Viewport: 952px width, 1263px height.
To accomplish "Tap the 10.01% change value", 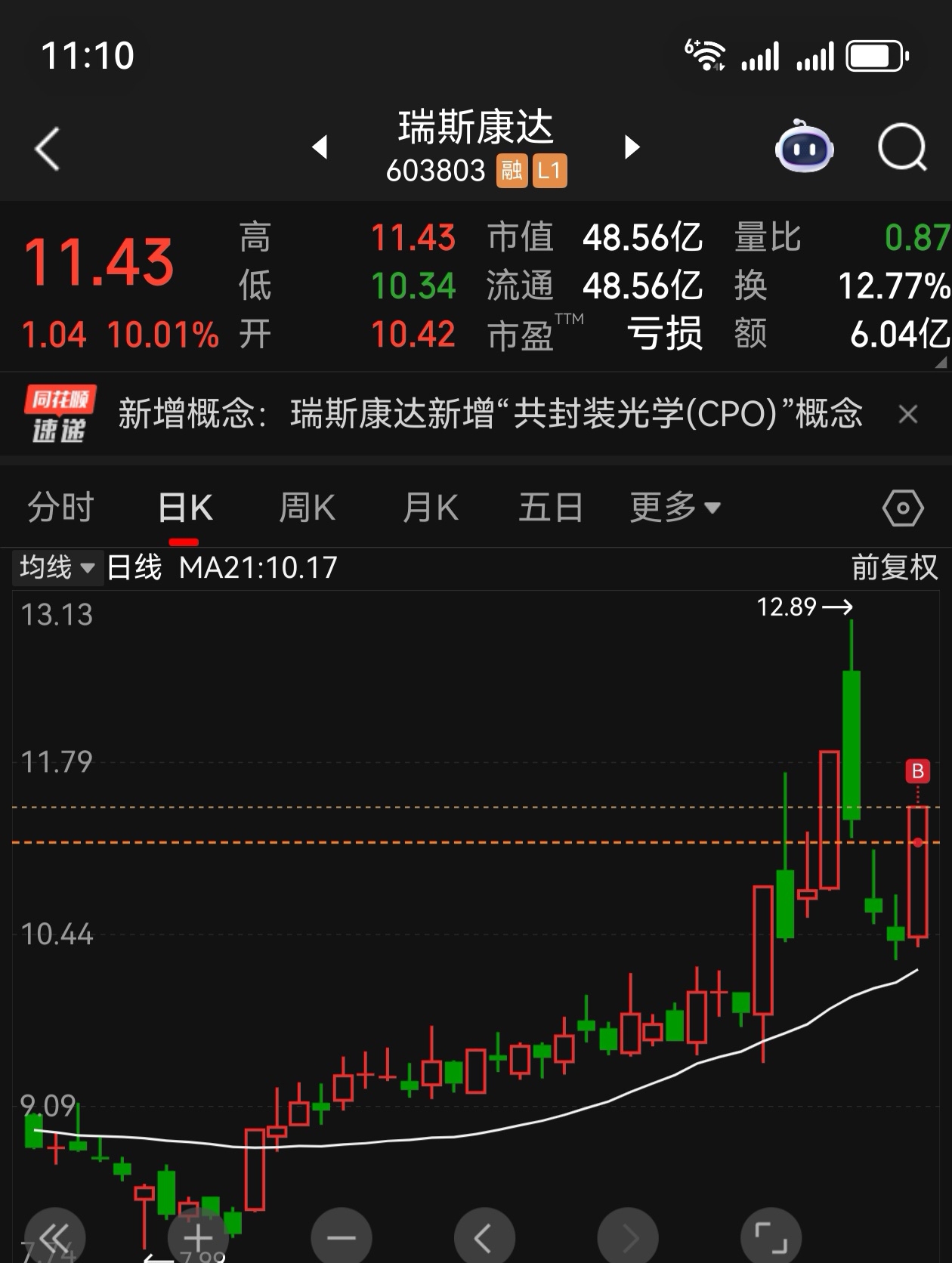I will coord(163,335).
